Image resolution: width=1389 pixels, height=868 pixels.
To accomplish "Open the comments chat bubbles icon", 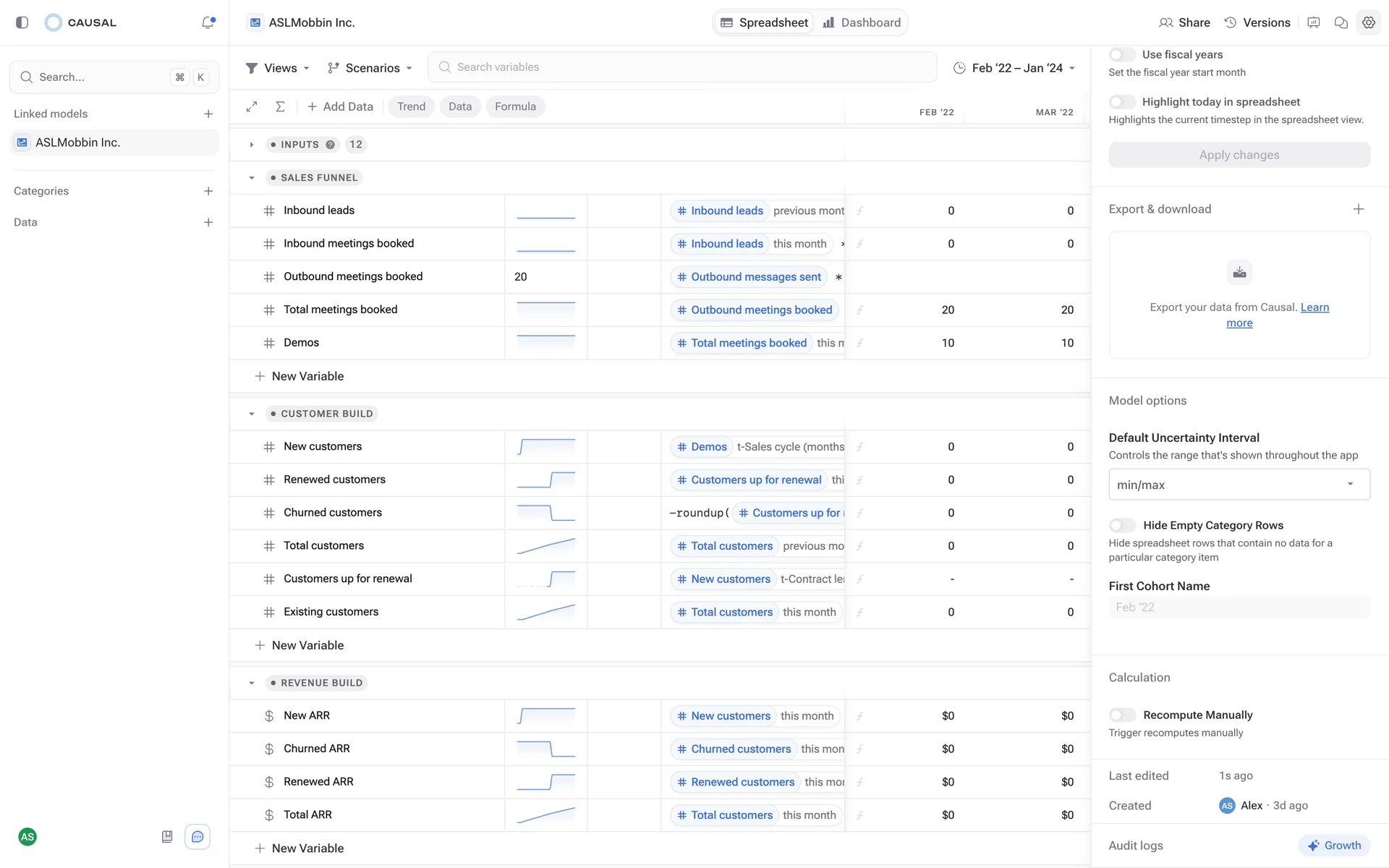I will point(1341,22).
